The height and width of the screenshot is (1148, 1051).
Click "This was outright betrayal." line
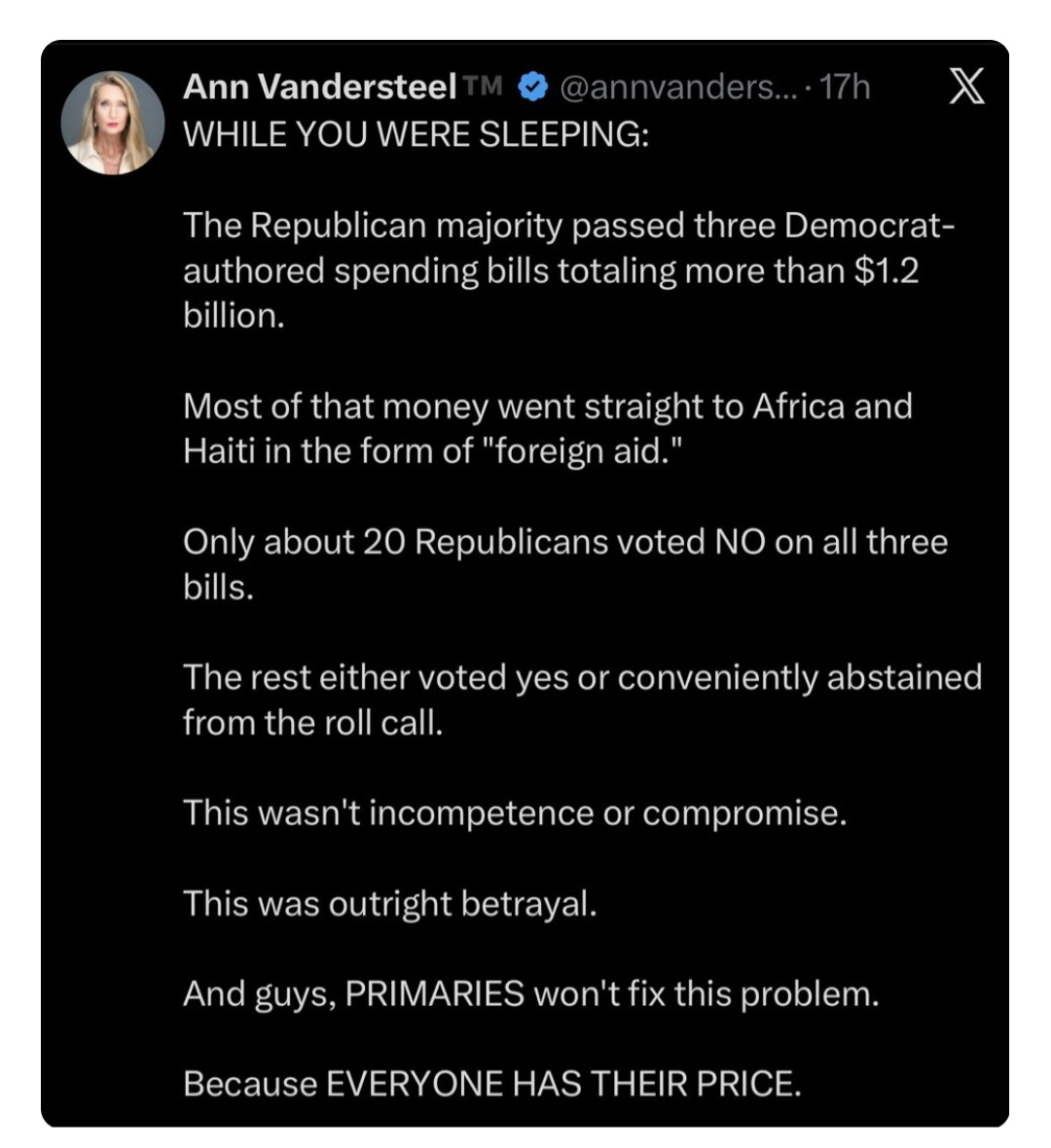coord(389,904)
